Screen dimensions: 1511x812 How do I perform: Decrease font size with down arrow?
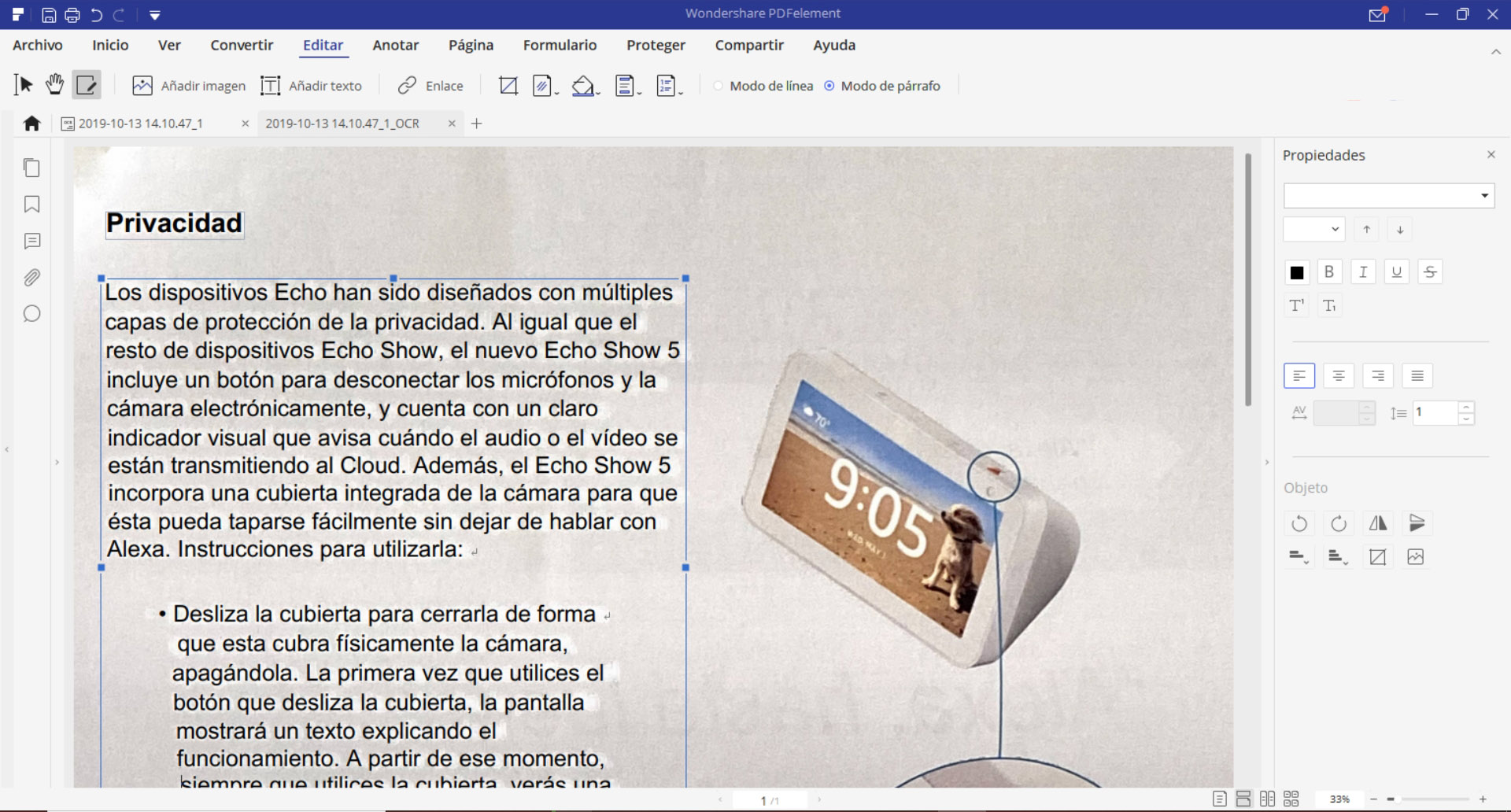[1400, 230]
